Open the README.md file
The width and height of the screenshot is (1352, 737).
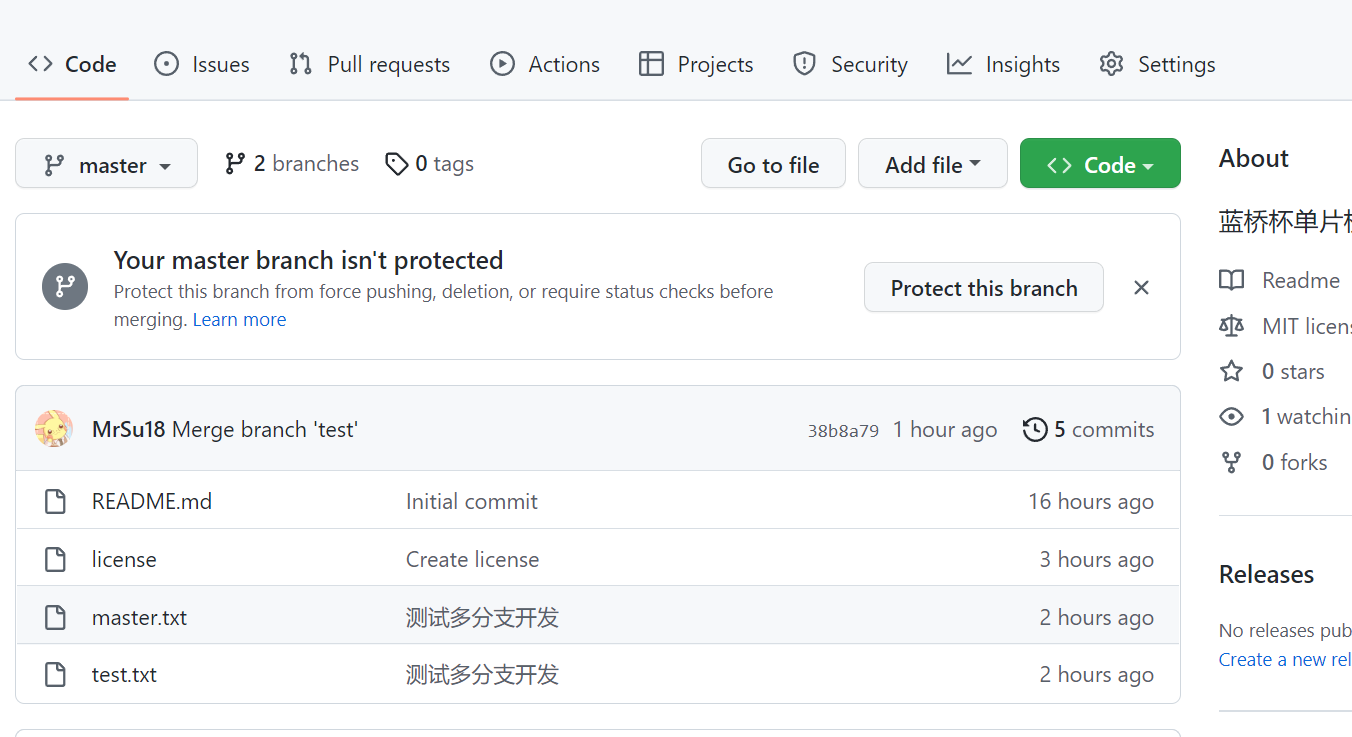152,502
